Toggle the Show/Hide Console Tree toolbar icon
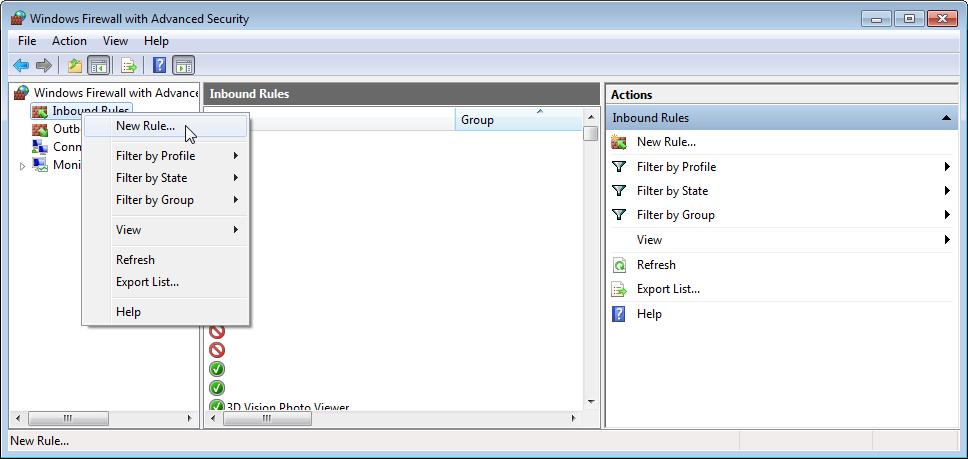The height and width of the screenshot is (459, 968). pos(98,65)
